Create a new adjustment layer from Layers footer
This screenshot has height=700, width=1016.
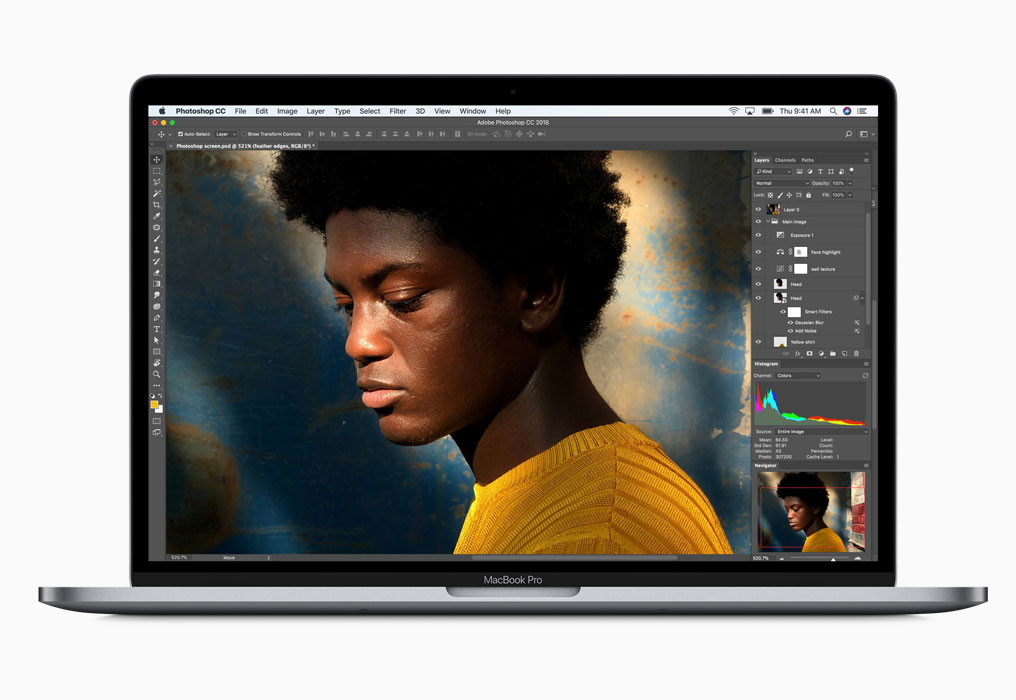tap(821, 353)
